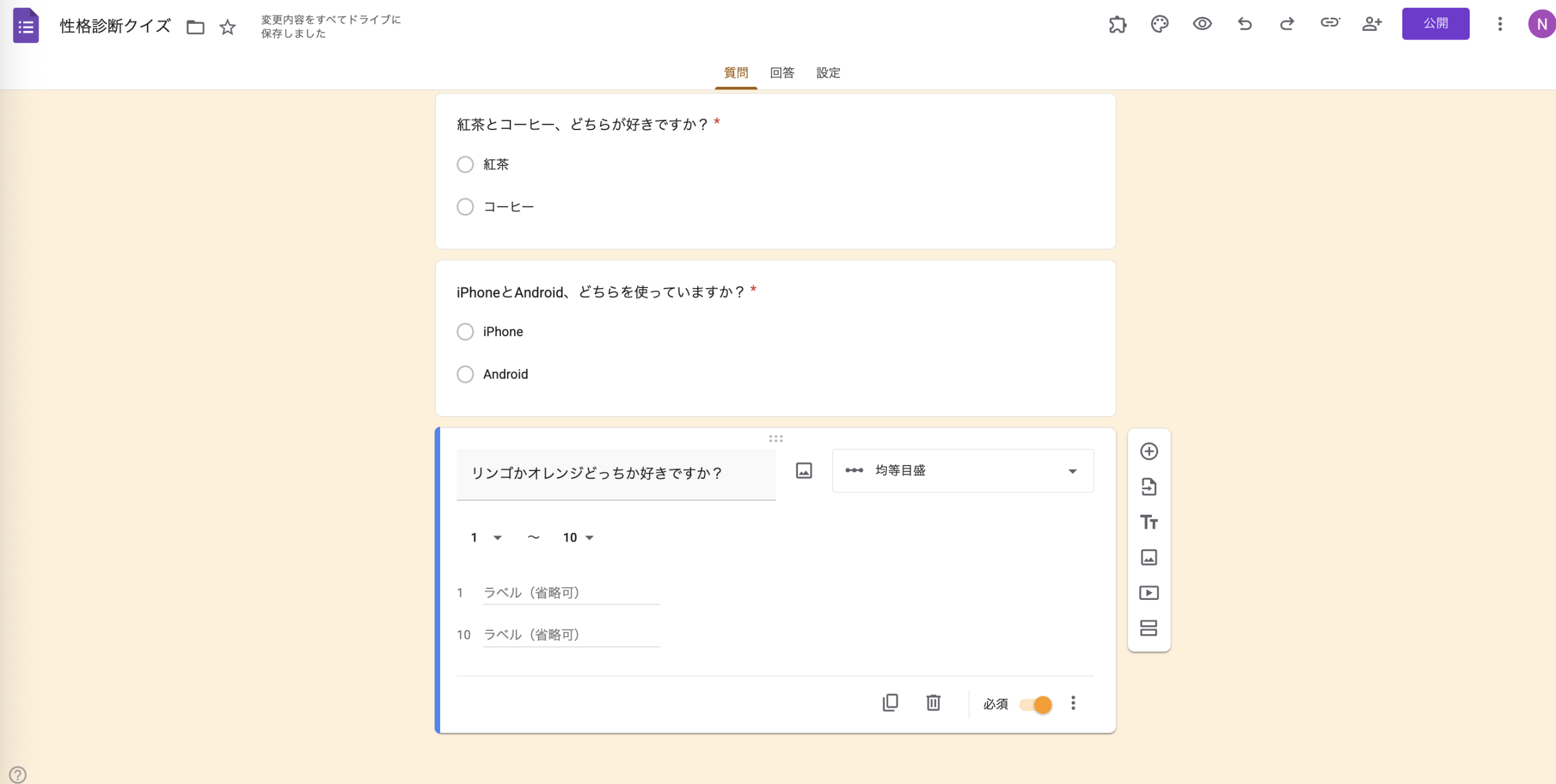The image size is (1556, 784).
Task: Open the help button at bottom left
Action: (x=17, y=774)
